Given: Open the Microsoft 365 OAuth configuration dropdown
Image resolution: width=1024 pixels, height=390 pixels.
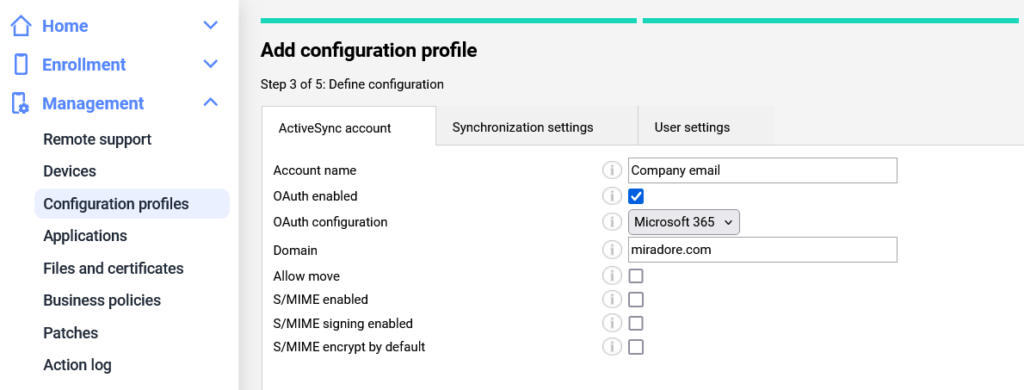Looking at the screenshot, I should coord(684,222).
